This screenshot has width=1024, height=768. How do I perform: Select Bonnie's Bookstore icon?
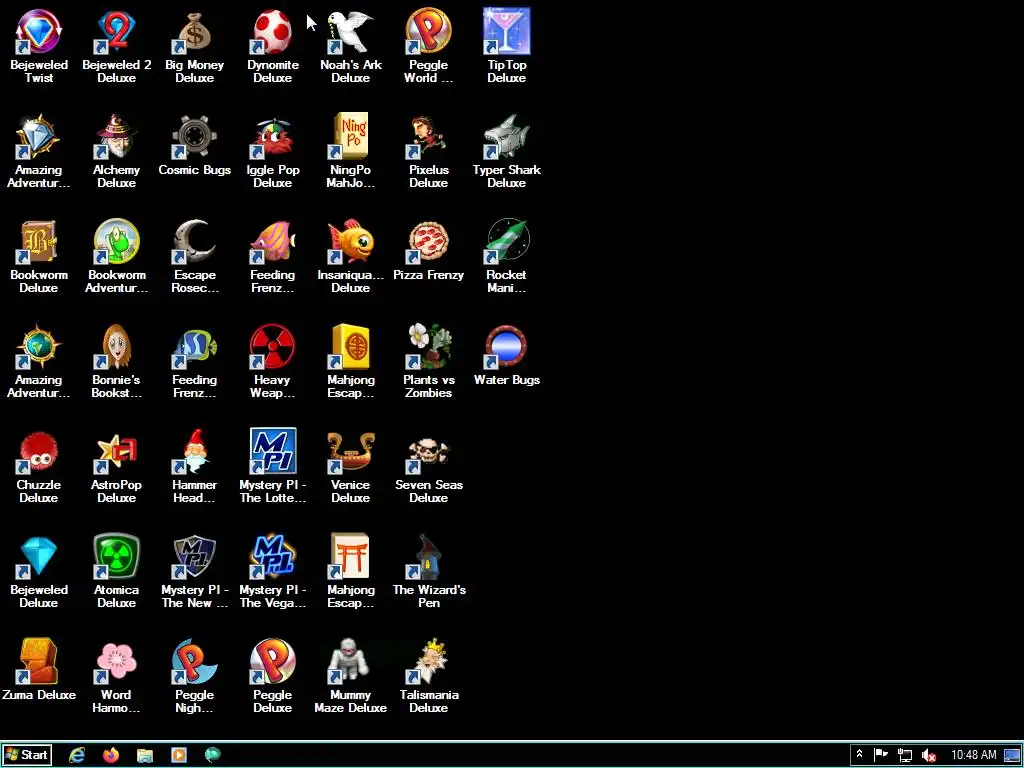(x=116, y=347)
